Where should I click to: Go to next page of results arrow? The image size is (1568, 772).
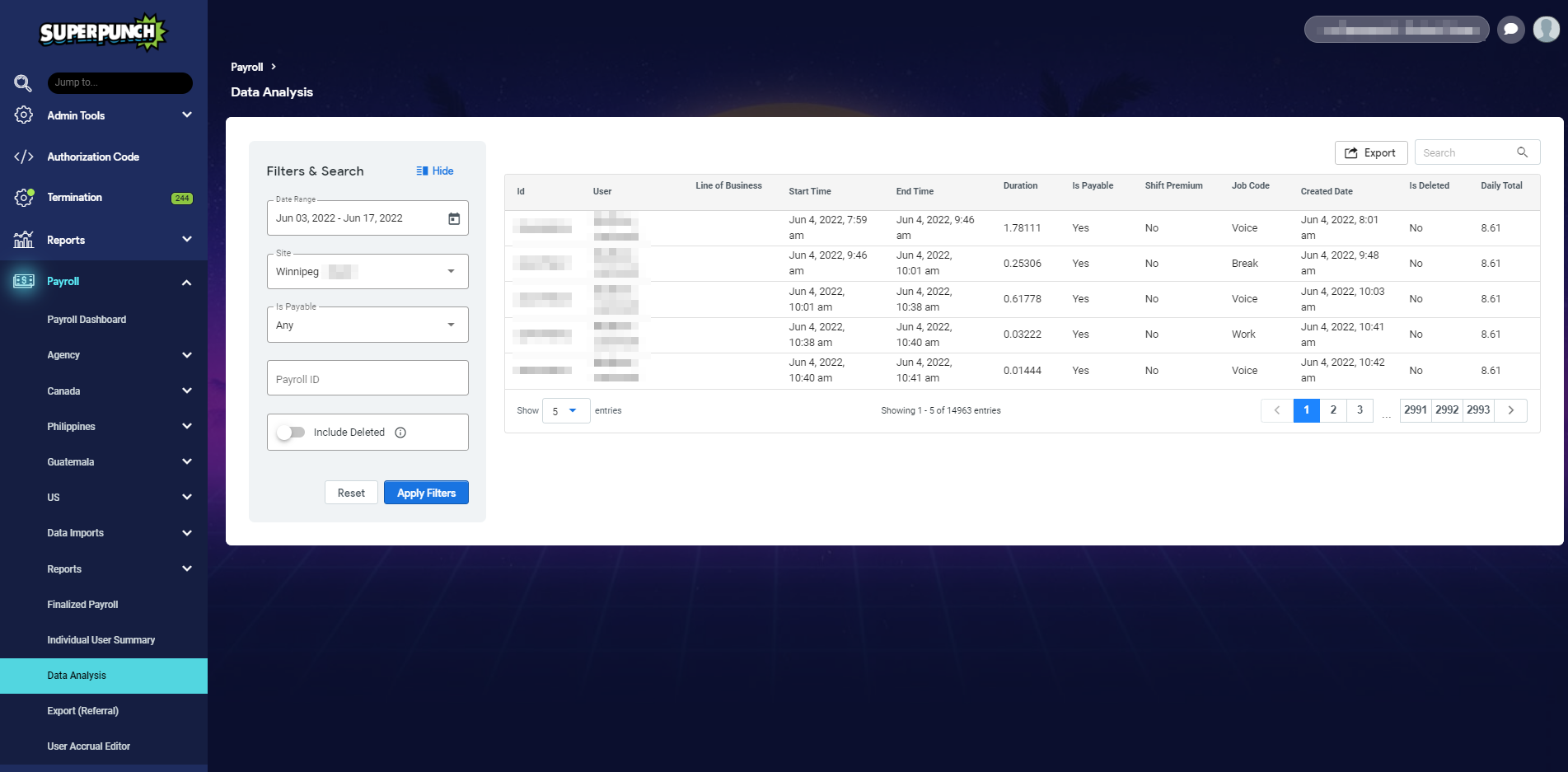click(x=1510, y=410)
